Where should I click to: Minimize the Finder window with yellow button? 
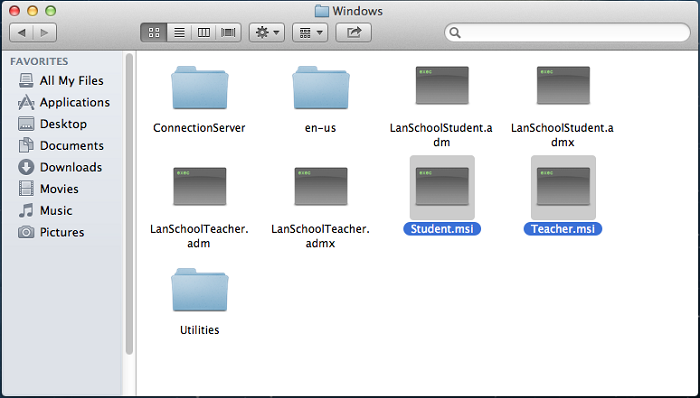coord(33,11)
